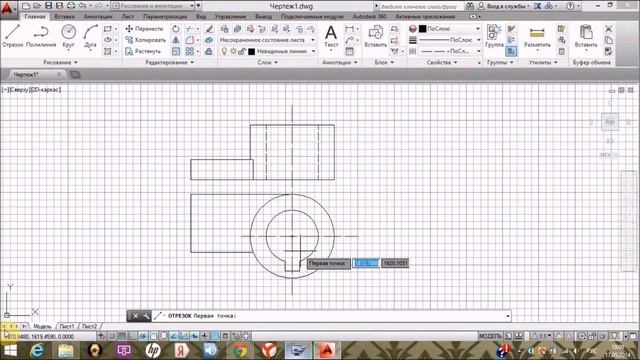Select the Чертеж1 drawing file tab

coord(26,74)
